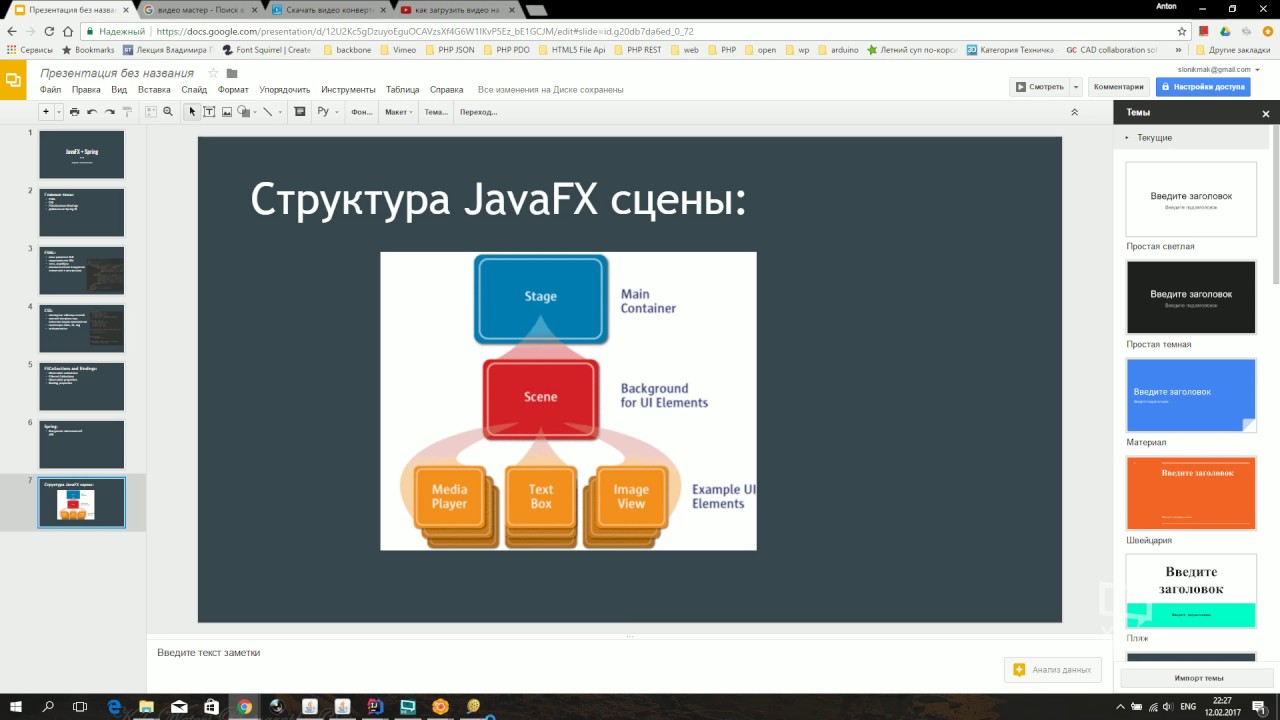Select the Text box tool
This screenshot has height=720, width=1280.
pos(210,112)
